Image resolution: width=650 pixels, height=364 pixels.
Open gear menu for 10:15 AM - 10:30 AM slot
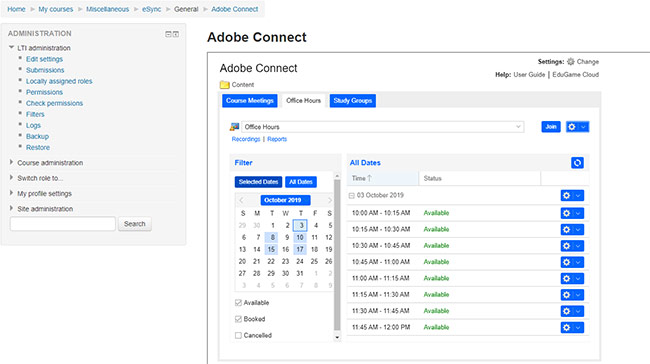(572, 229)
